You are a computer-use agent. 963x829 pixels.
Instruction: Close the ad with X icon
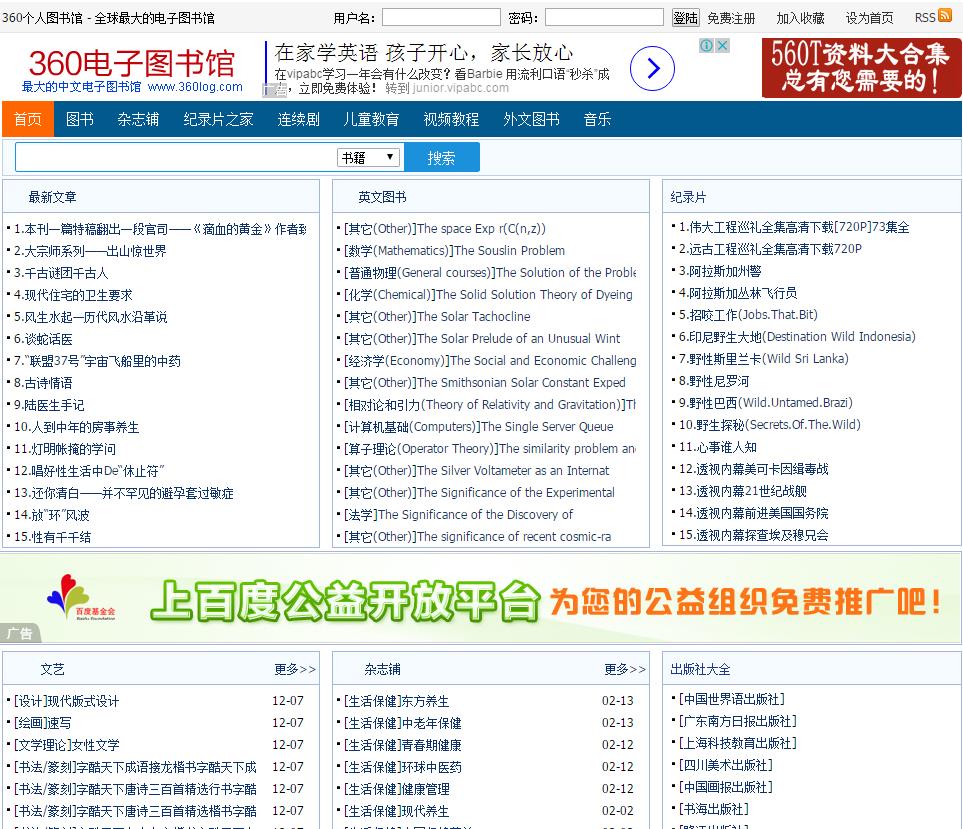(723, 45)
